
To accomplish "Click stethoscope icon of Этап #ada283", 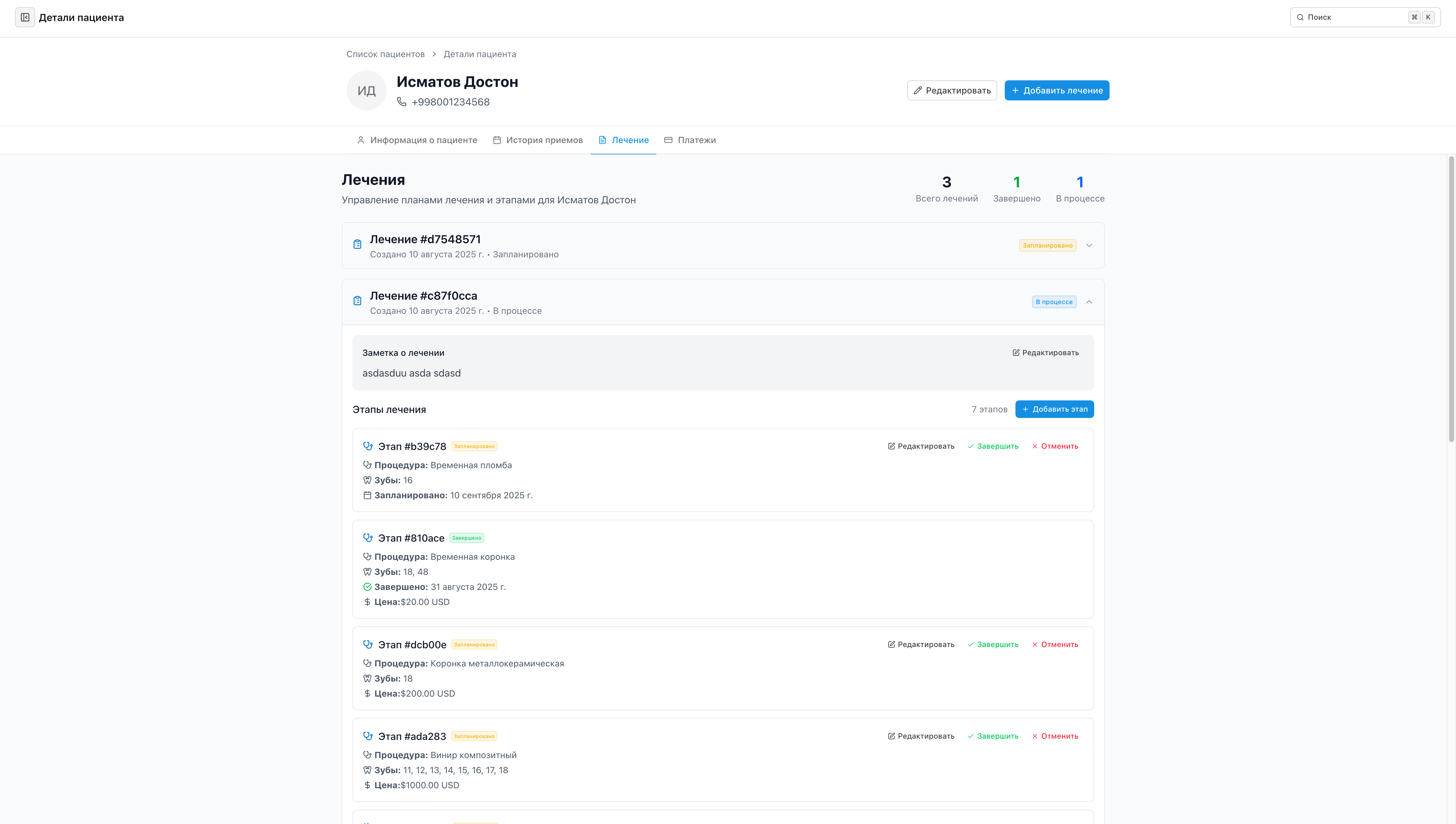I will (368, 736).
